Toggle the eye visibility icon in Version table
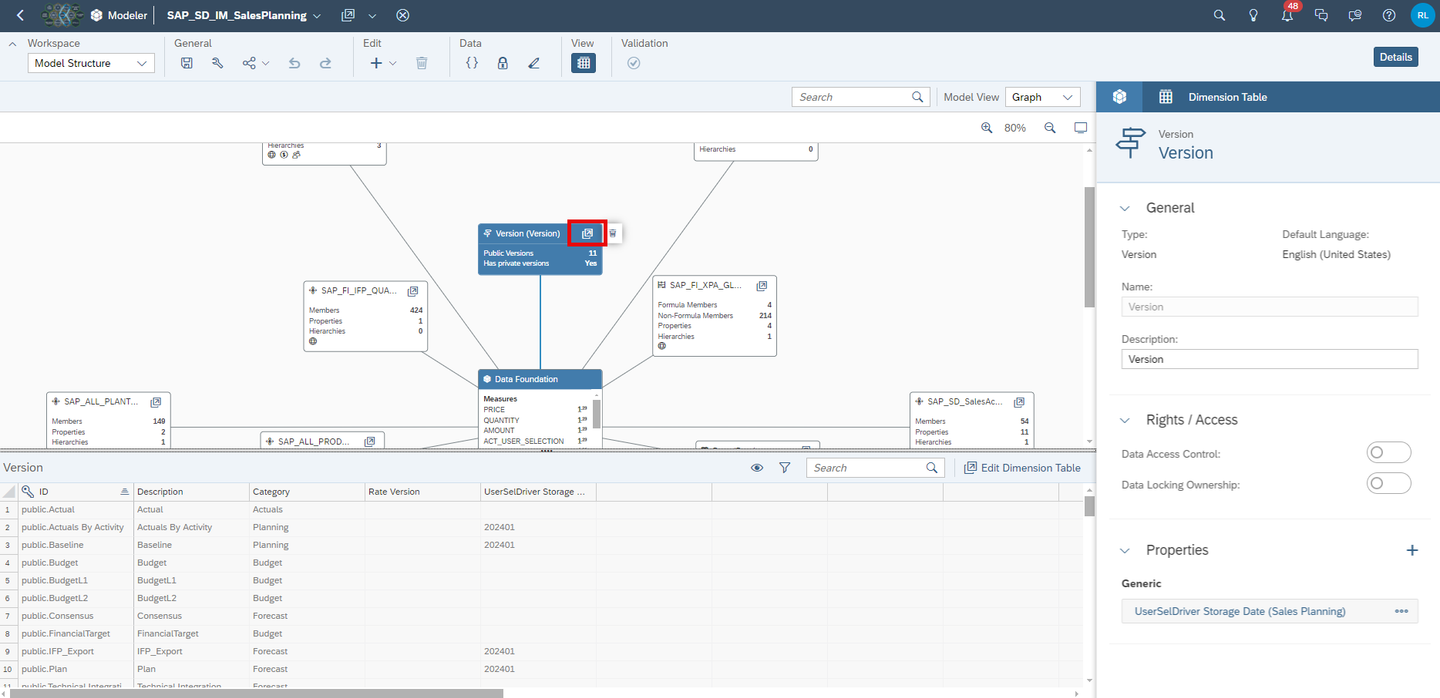The width and height of the screenshot is (1440, 698). [x=757, y=468]
